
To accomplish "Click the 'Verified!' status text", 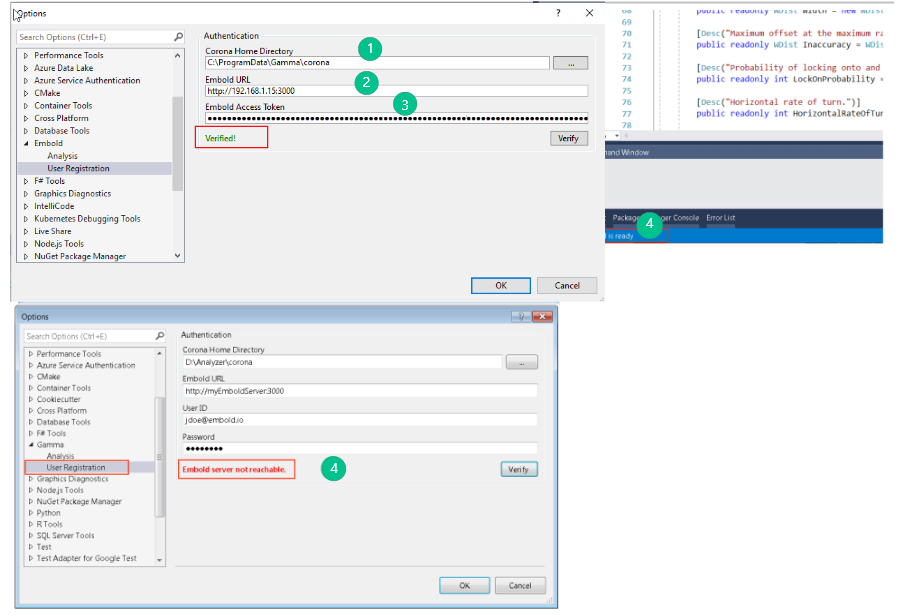I will tap(220, 138).
